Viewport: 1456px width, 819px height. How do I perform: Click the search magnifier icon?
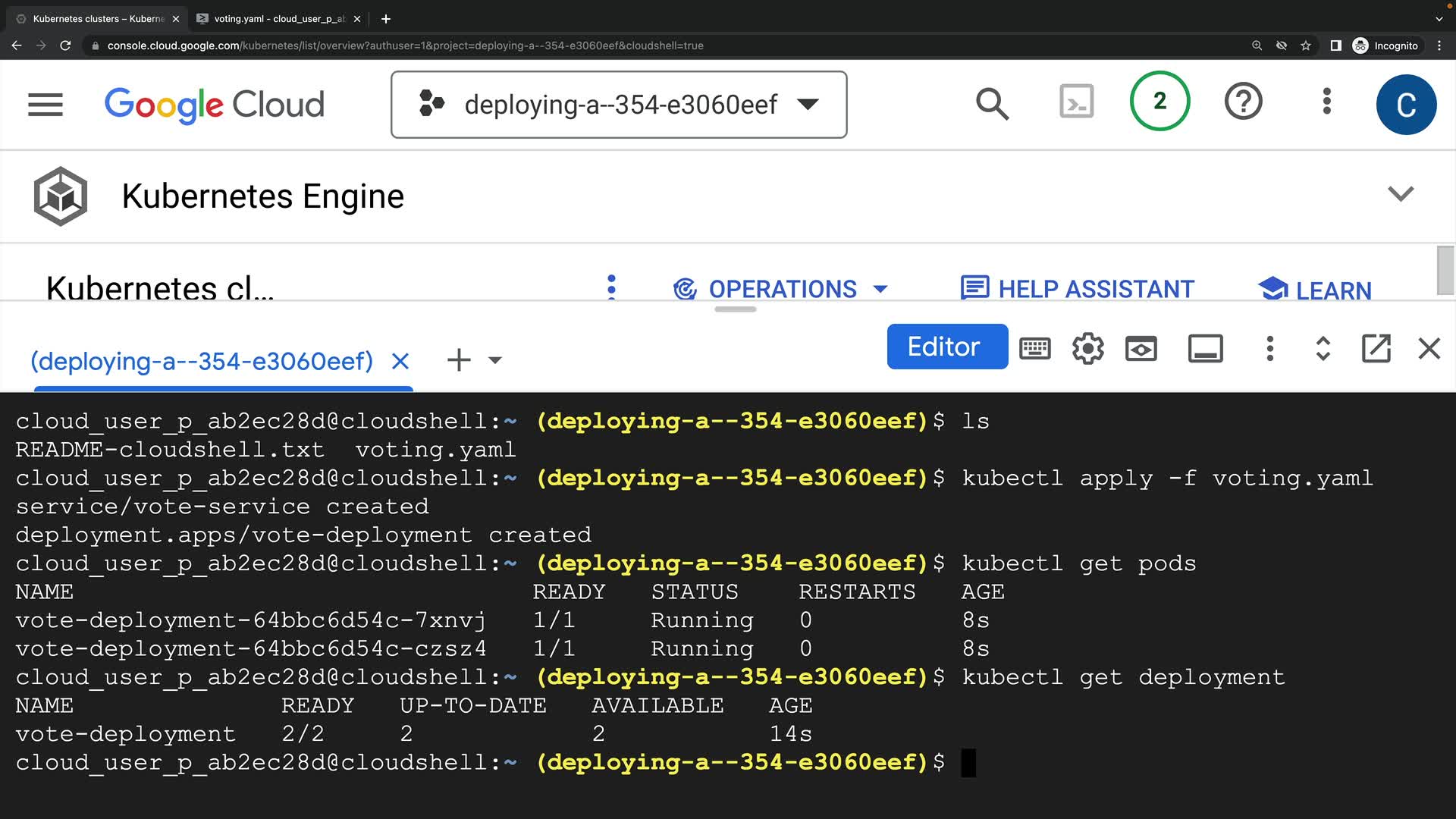point(992,104)
